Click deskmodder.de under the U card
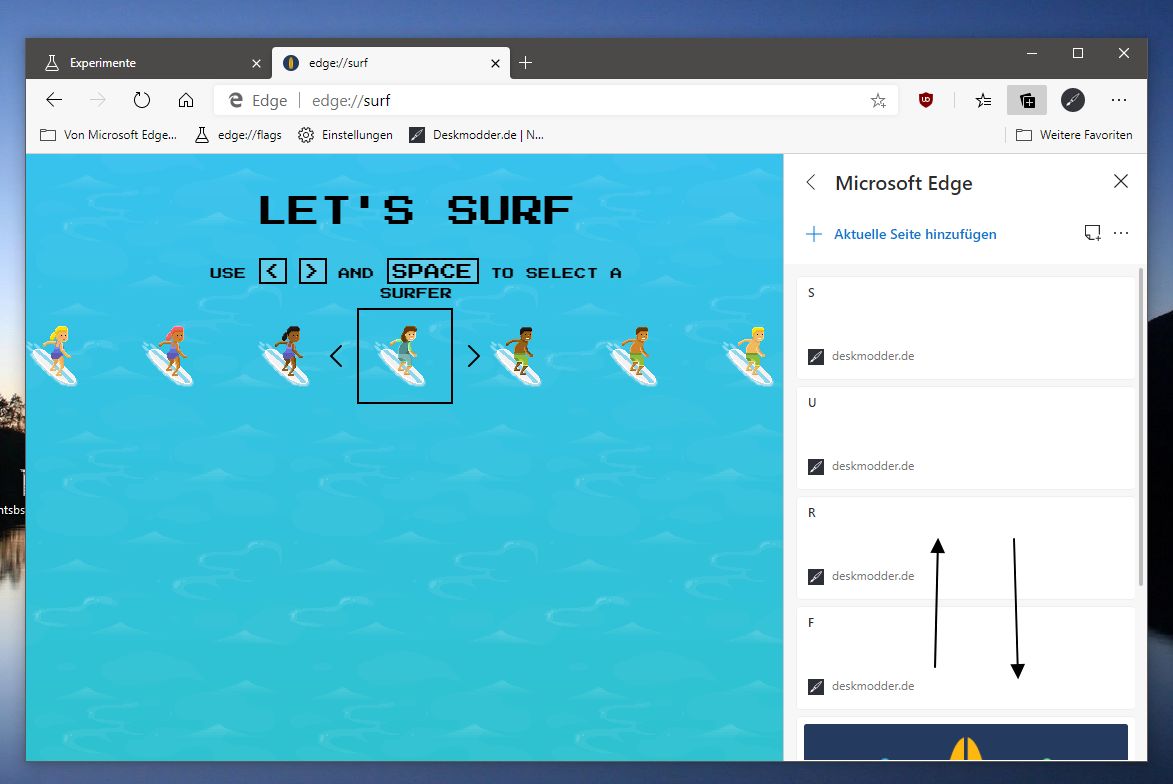This screenshot has width=1173, height=784. point(873,466)
